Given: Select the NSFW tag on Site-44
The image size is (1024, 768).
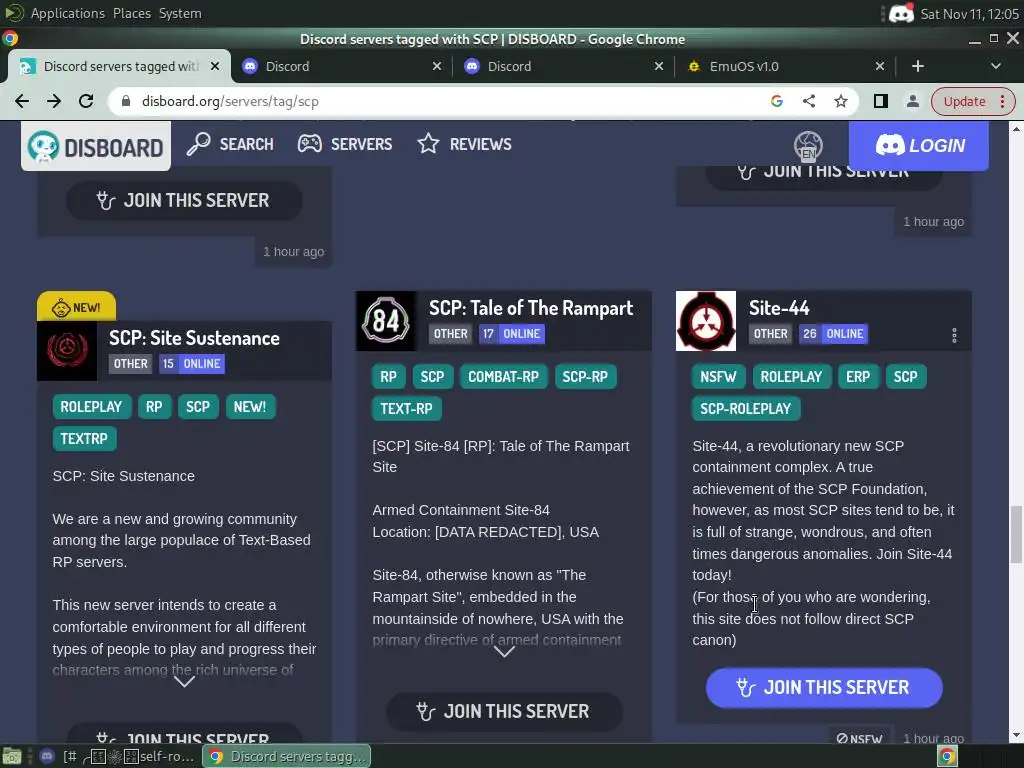Looking at the screenshot, I should click(718, 377).
